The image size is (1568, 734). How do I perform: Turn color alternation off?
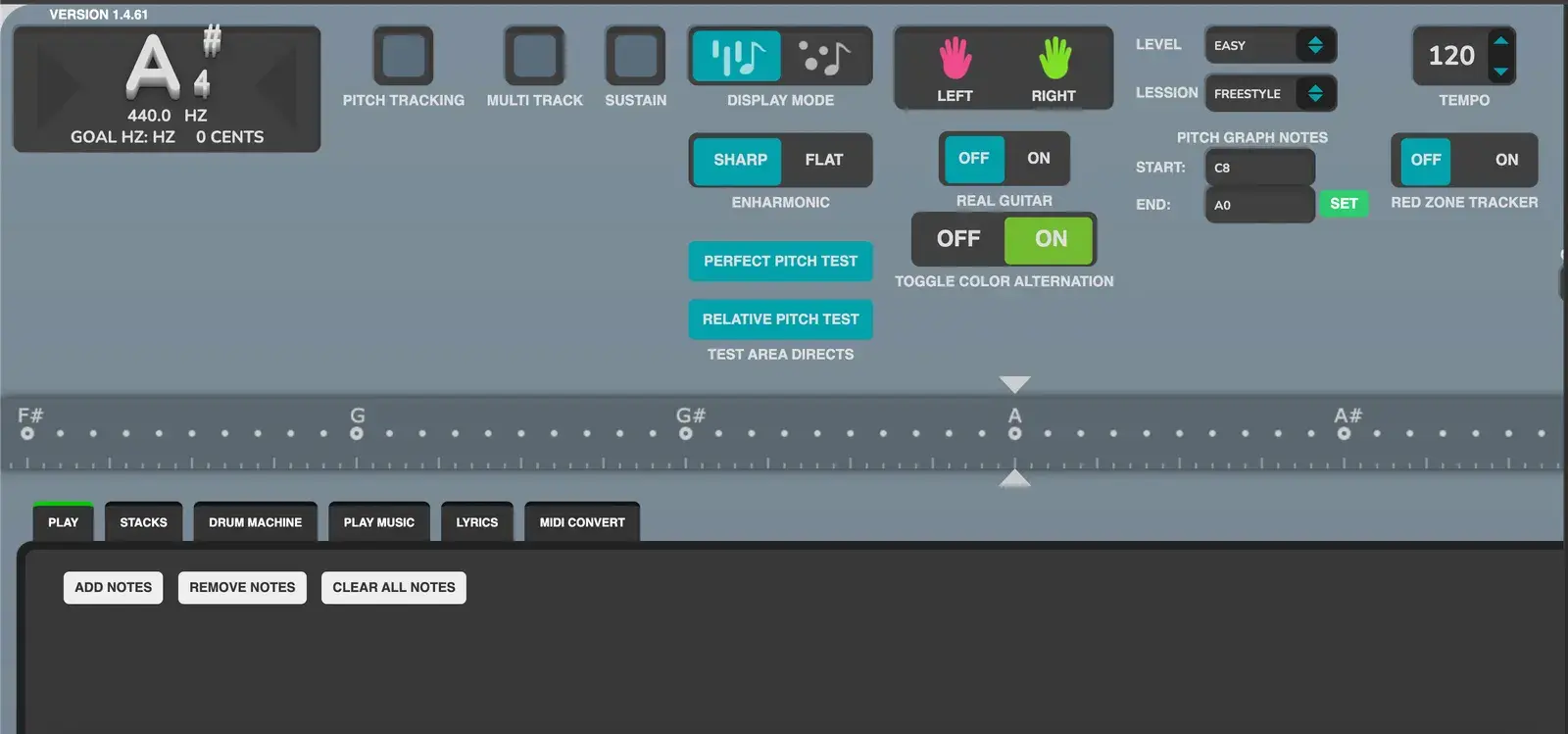(x=958, y=239)
